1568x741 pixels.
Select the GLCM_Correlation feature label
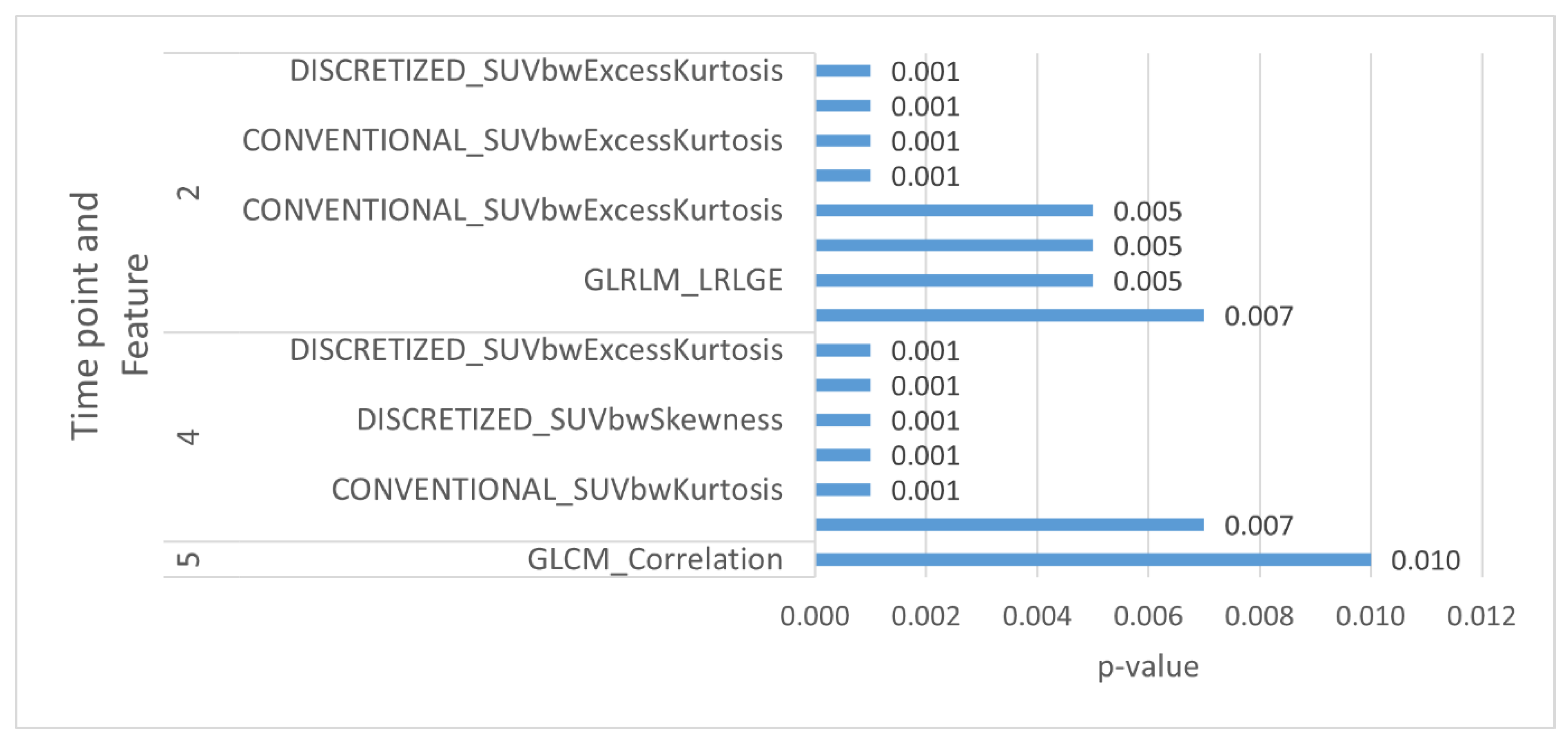654,559
